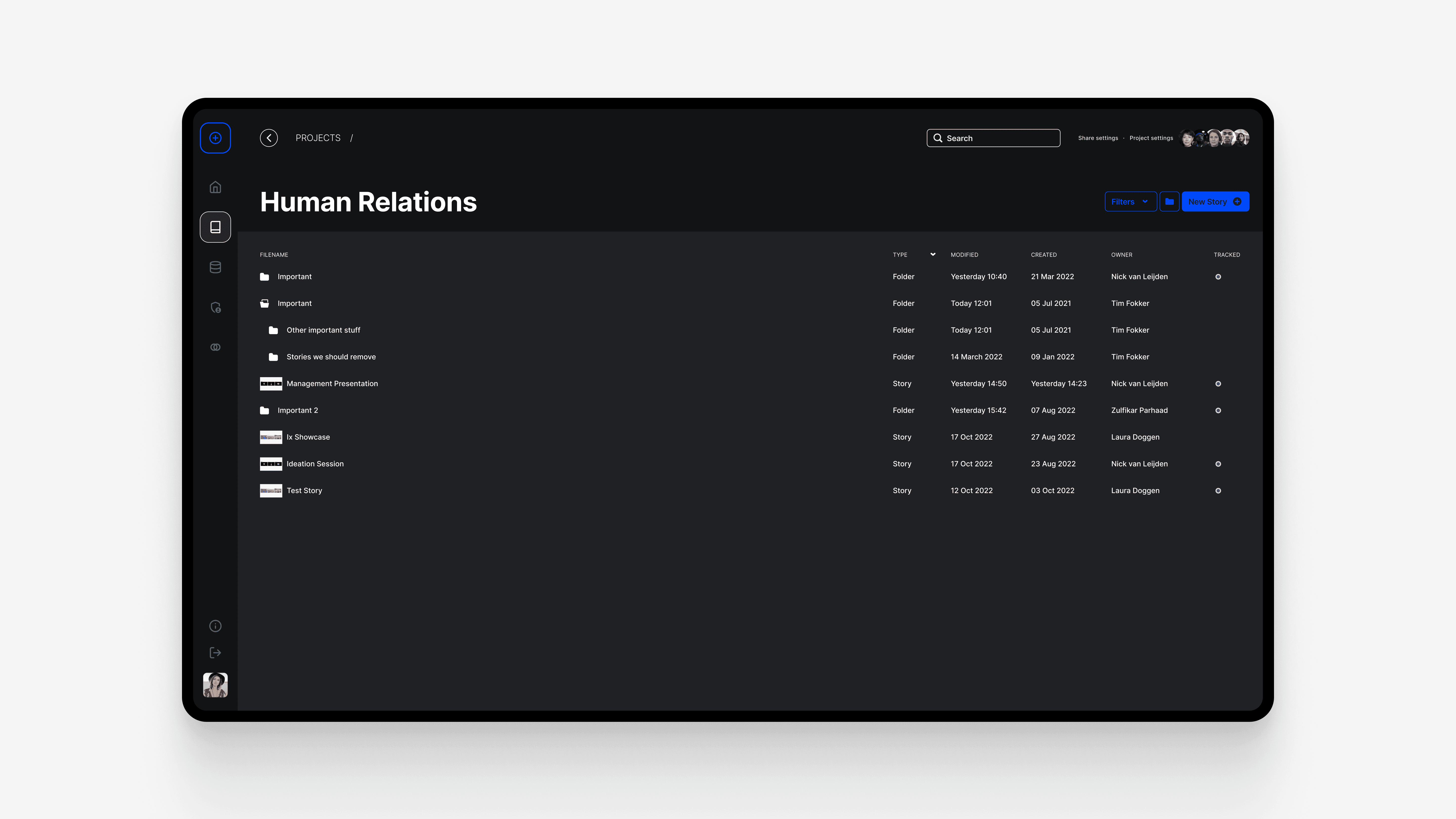1456x819 pixels.
Task: Create a New Story
Action: (1215, 202)
